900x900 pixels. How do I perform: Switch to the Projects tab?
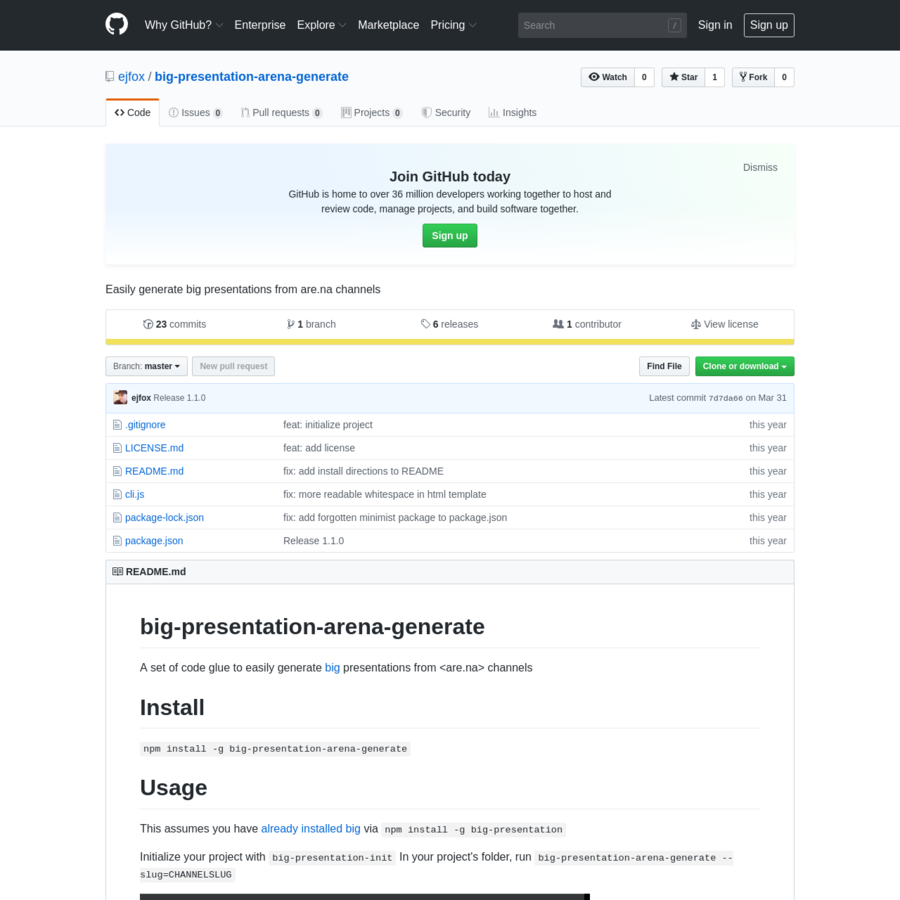point(371,112)
